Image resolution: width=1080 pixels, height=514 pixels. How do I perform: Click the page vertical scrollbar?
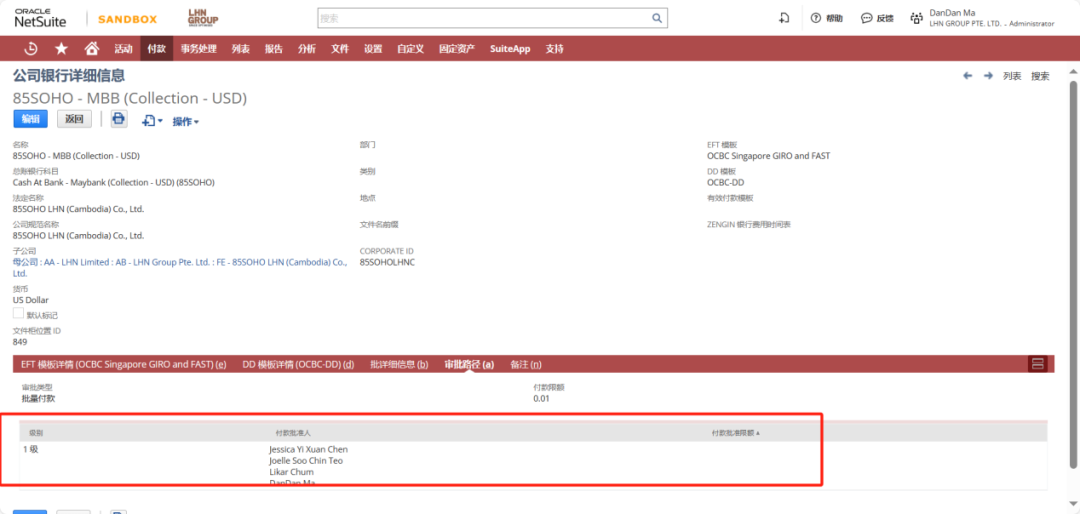[x=1073, y=274]
